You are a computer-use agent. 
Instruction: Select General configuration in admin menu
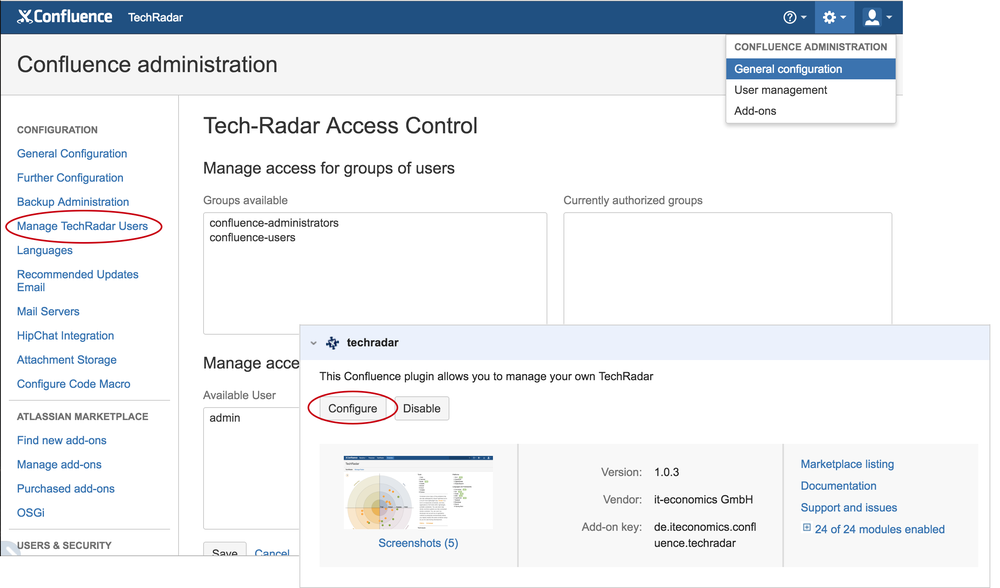[x=811, y=69]
